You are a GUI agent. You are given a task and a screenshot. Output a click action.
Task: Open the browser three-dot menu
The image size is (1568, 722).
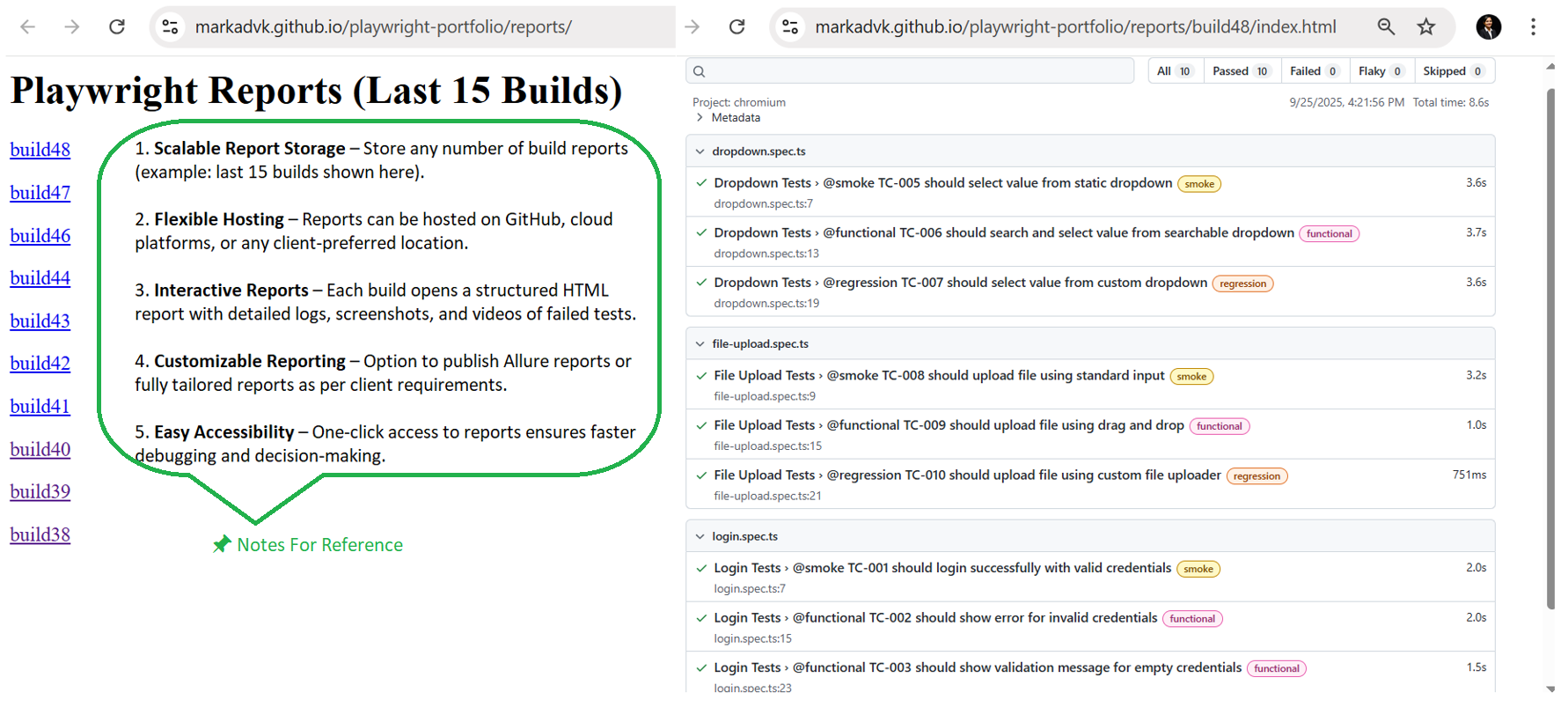(x=1533, y=27)
